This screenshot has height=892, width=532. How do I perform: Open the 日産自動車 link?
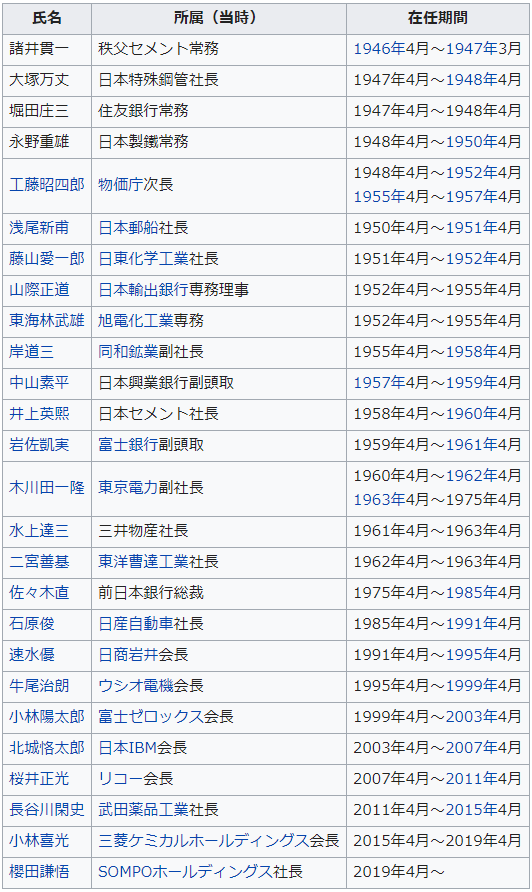pos(135,624)
